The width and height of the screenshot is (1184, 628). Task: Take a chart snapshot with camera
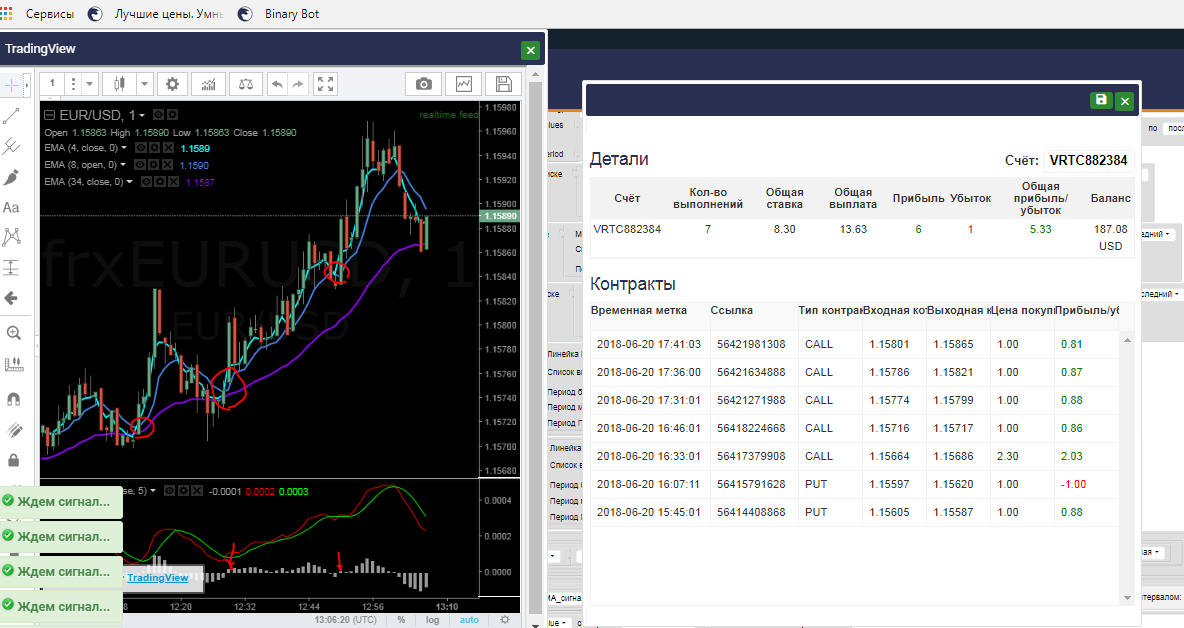pyautogui.click(x=424, y=84)
